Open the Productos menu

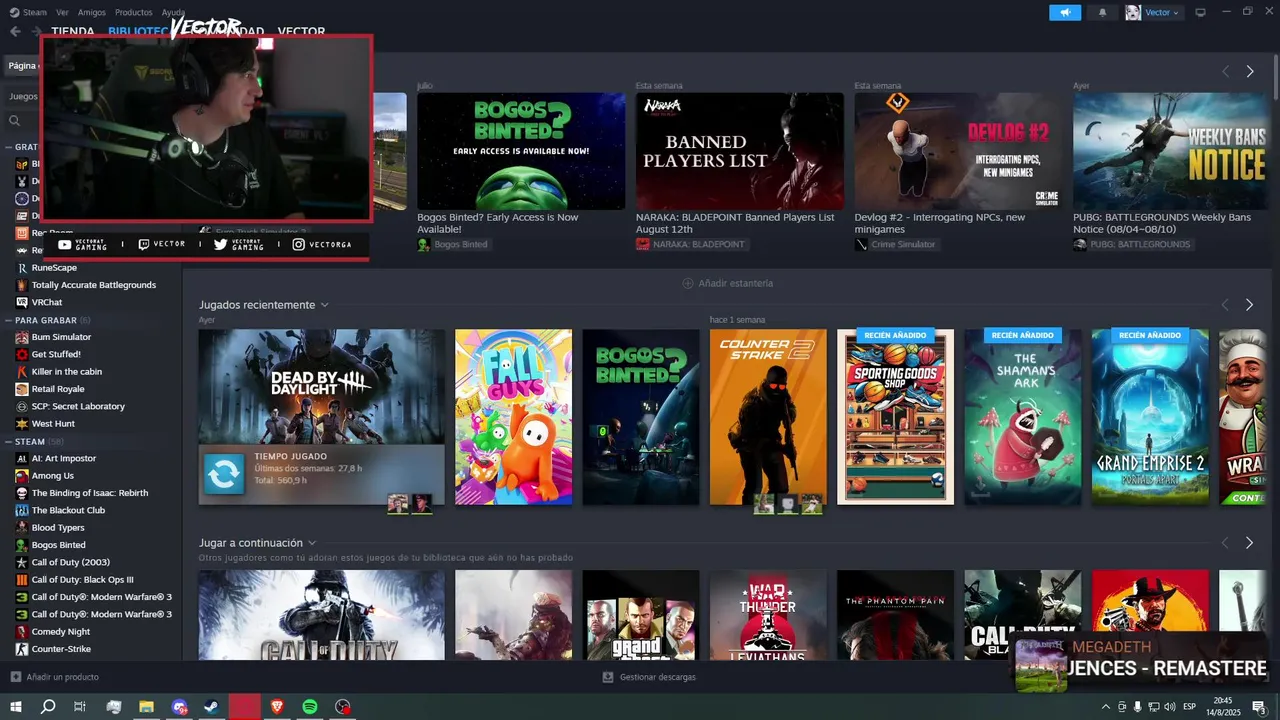click(133, 12)
